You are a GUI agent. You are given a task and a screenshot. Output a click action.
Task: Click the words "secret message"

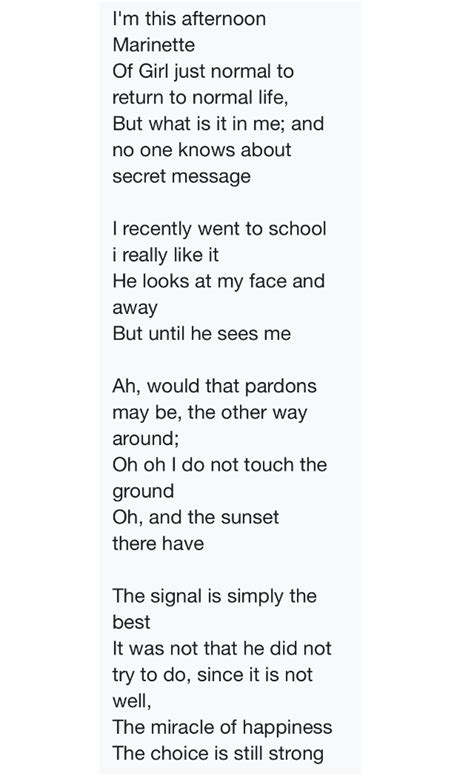tap(181, 177)
